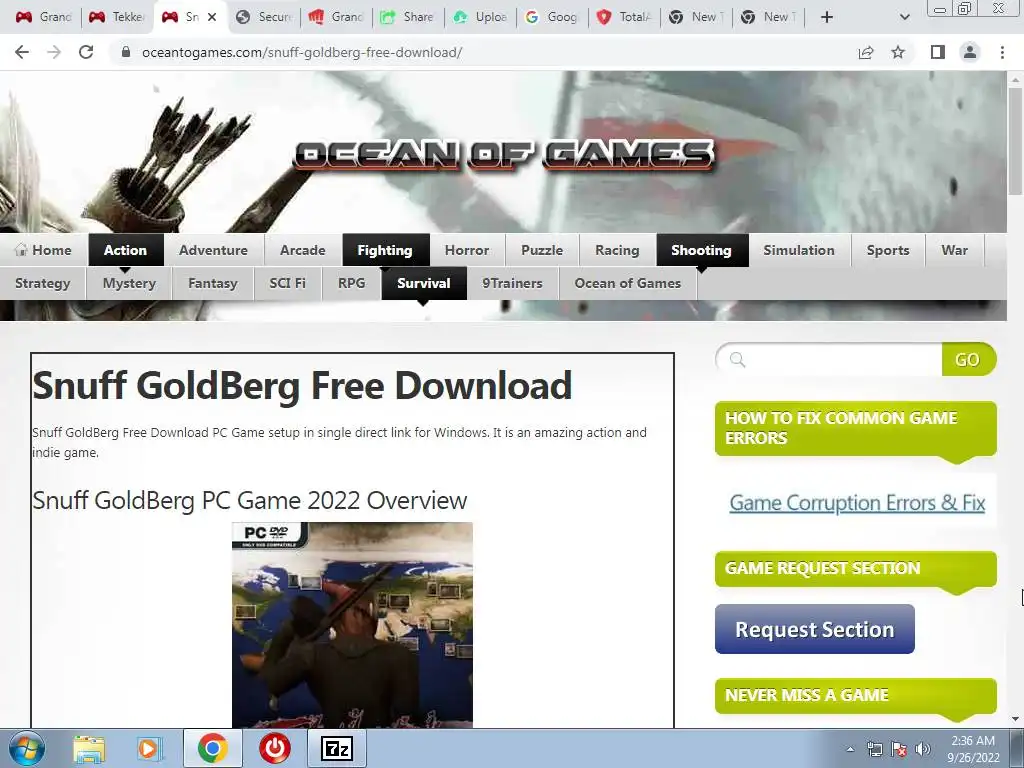Switch to the Share tab
The width and height of the screenshot is (1024, 768).
click(408, 18)
